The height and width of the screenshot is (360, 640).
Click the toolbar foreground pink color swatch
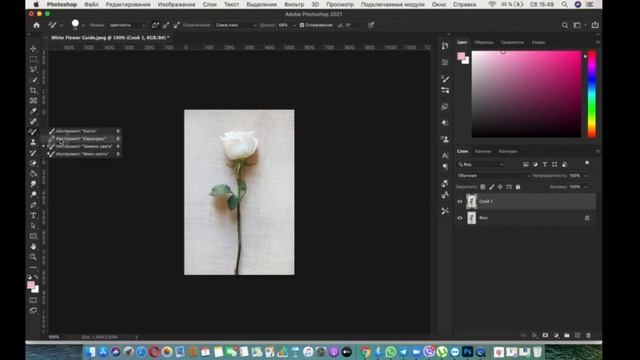tap(31, 285)
